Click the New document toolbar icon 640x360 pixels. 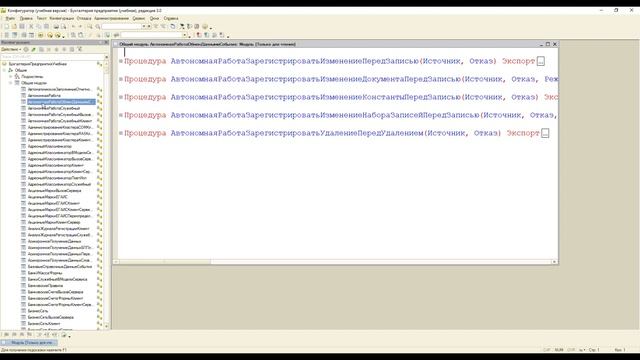[x=7, y=27]
